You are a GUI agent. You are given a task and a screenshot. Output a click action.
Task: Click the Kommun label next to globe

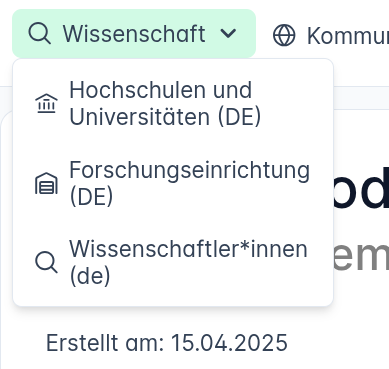(x=348, y=36)
